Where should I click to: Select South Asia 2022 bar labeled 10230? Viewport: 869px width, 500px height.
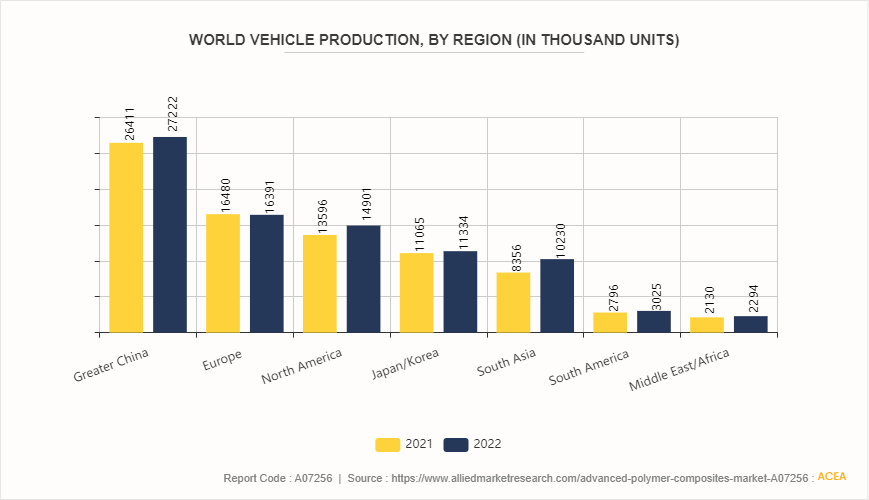coord(557,296)
